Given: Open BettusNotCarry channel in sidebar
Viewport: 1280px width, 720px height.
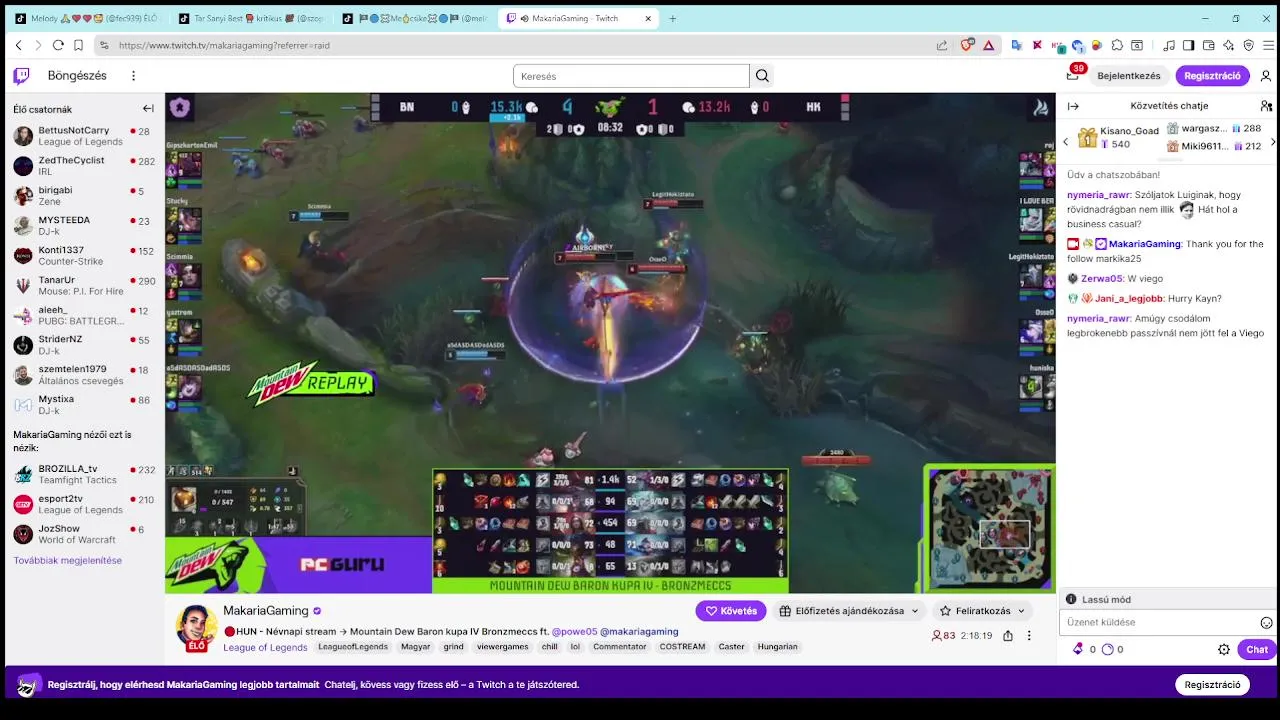Looking at the screenshot, I should click(x=85, y=136).
